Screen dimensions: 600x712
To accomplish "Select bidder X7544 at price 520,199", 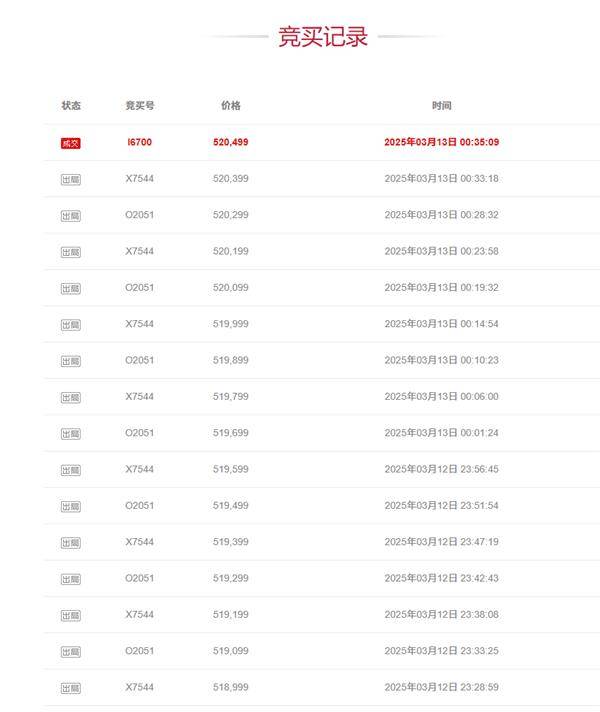I will tap(139, 251).
